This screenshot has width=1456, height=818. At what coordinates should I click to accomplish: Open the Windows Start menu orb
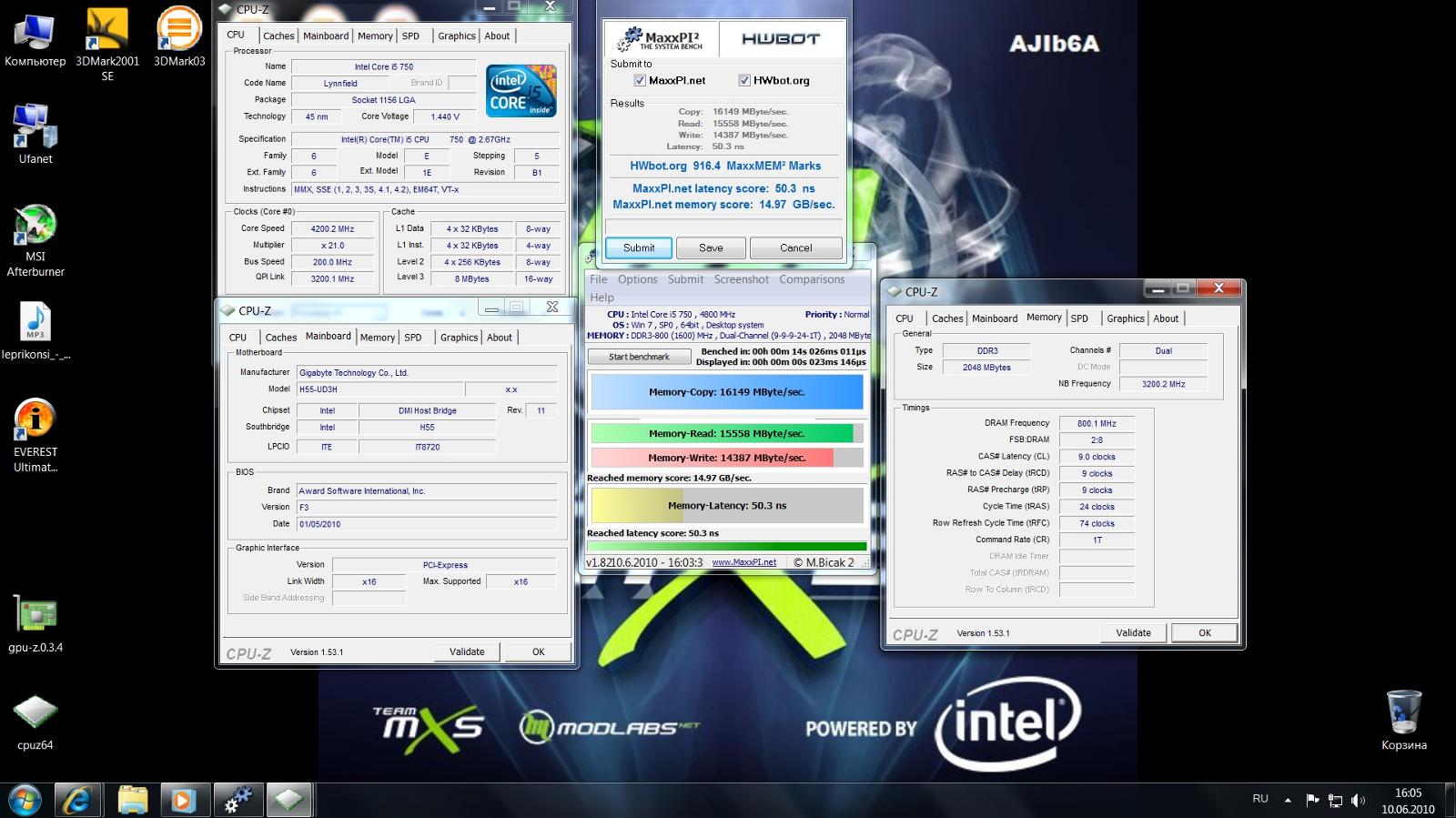click(25, 801)
